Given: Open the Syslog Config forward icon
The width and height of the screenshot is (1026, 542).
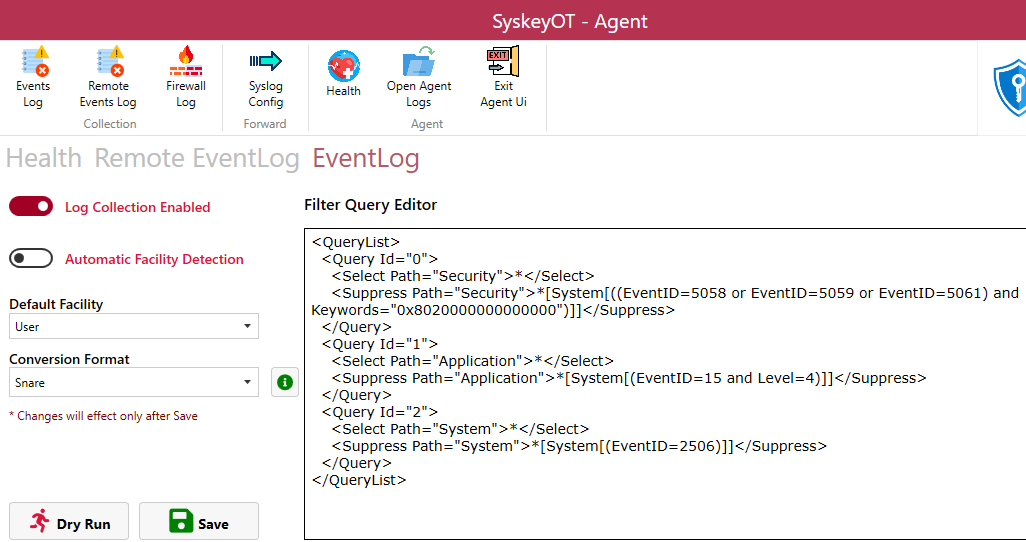Looking at the screenshot, I should [x=266, y=64].
